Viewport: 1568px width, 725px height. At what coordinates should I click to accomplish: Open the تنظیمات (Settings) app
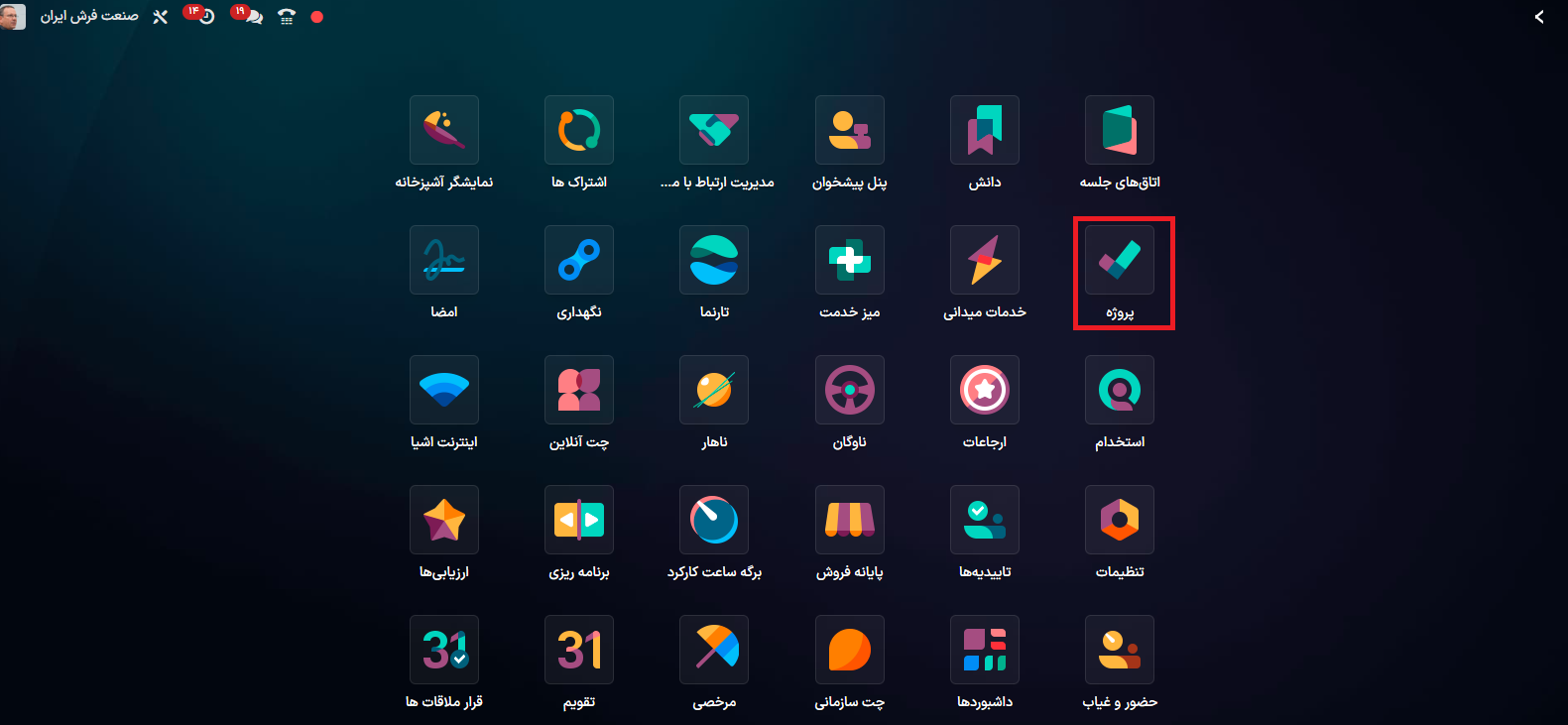tap(1119, 520)
